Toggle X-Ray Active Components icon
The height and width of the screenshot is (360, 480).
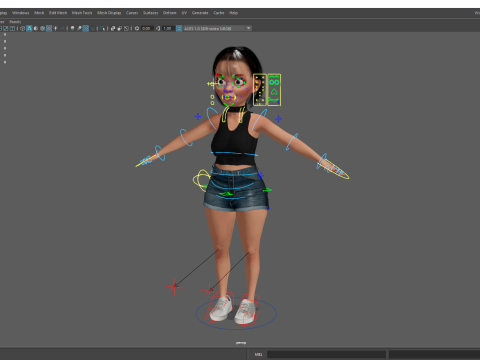(120, 28)
